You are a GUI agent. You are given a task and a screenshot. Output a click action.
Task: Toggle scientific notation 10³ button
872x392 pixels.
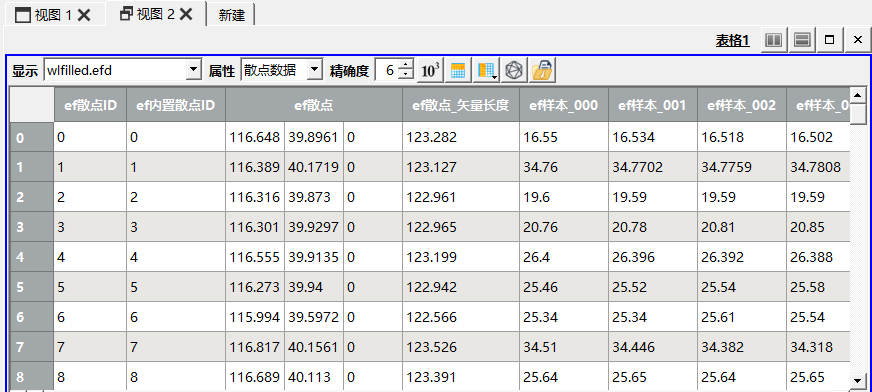[x=430, y=71]
